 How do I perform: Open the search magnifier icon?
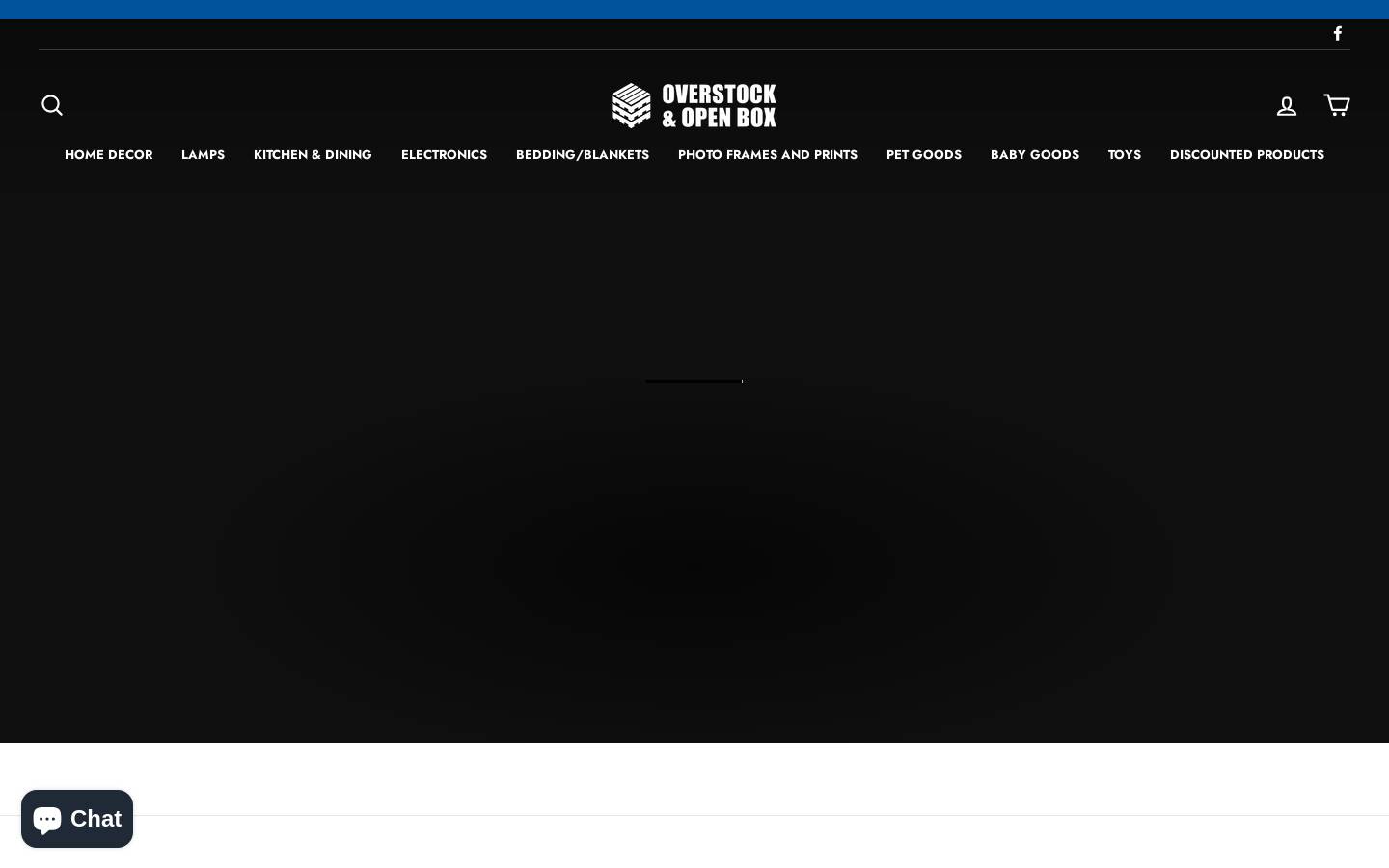point(52,105)
